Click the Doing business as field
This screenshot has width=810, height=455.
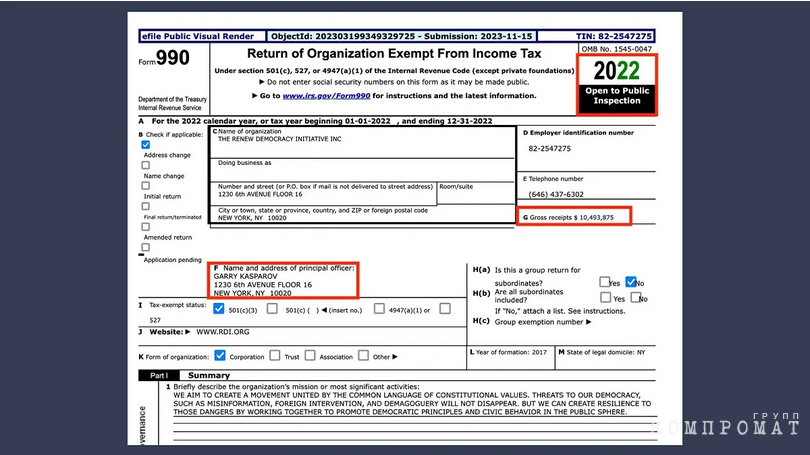(362, 170)
